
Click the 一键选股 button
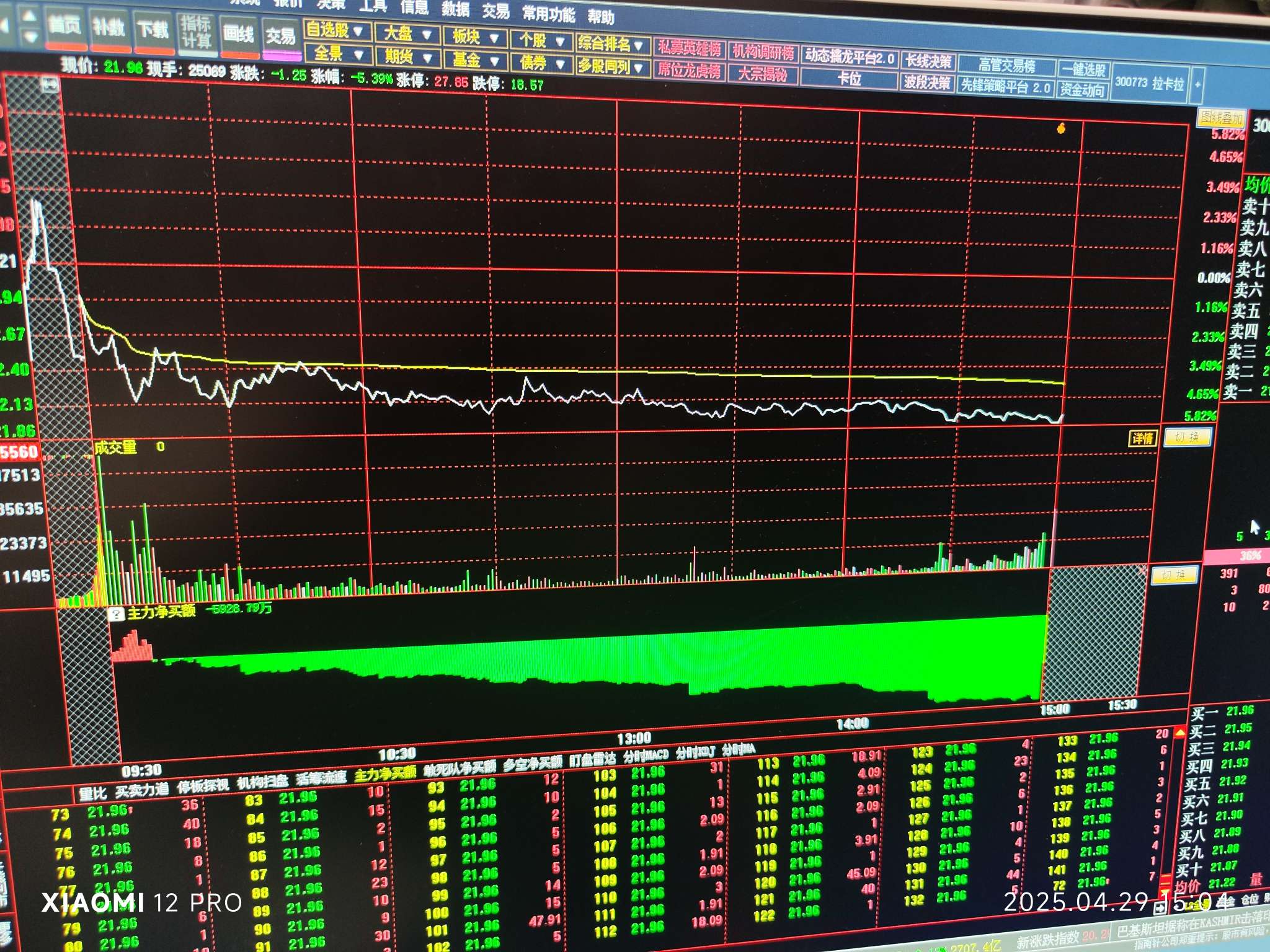pyautogui.click(x=1084, y=69)
